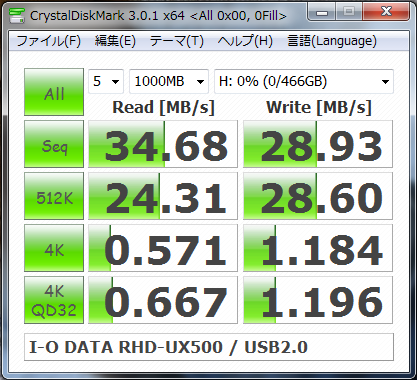Close the CrystalDiskMark window
This screenshot has width=417, height=380.
point(386,12)
